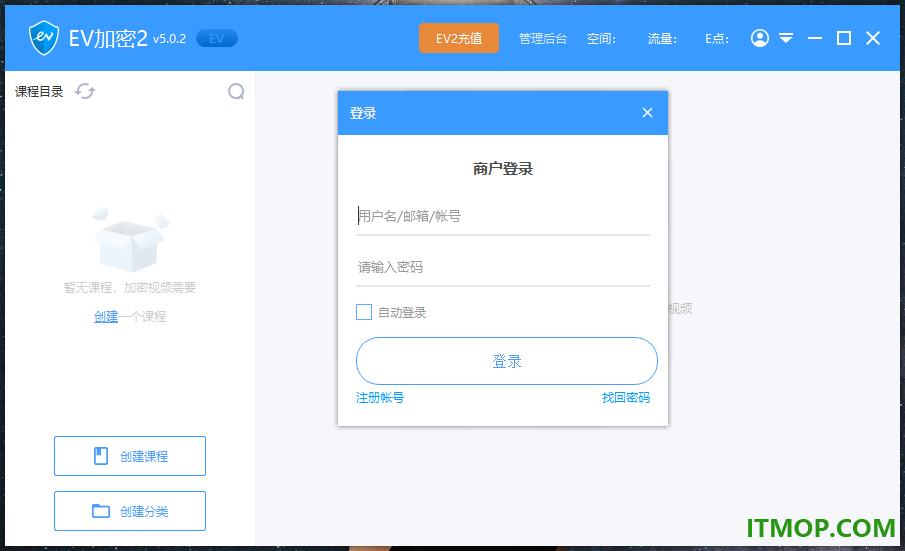Open the user account avatar icon
This screenshot has width=905, height=551.
pos(760,38)
